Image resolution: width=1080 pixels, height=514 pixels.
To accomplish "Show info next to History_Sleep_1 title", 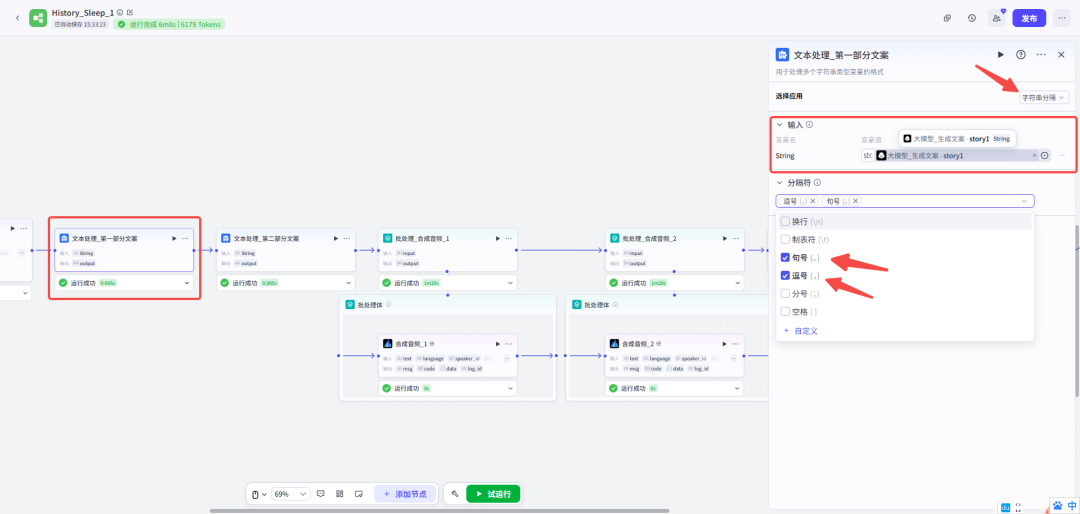I will [x=120, y=12].
